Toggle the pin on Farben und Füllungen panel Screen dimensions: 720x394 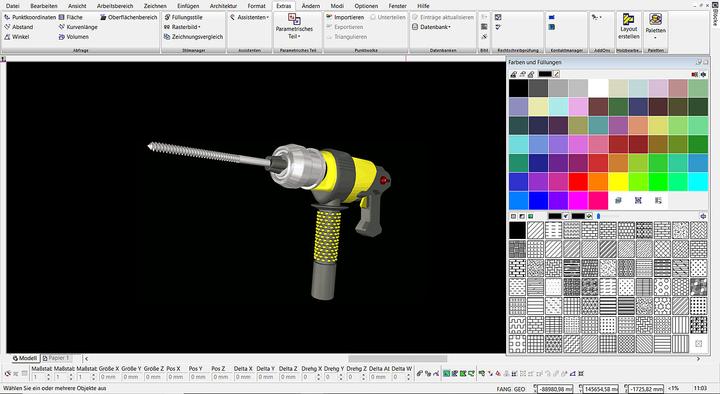699,62
